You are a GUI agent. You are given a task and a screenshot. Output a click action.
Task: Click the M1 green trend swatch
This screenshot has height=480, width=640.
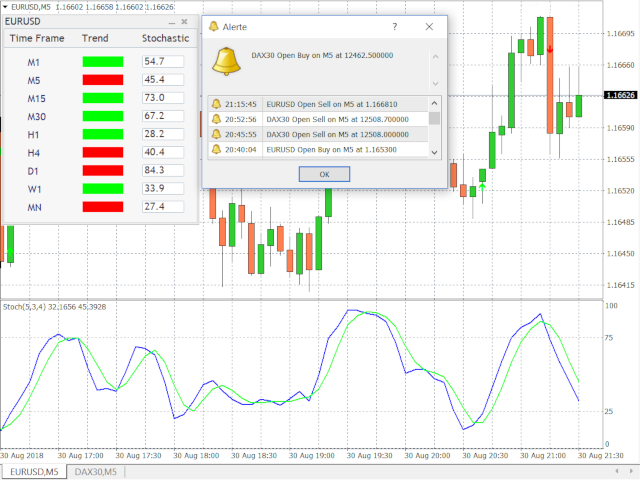click(x=103, y=62)
